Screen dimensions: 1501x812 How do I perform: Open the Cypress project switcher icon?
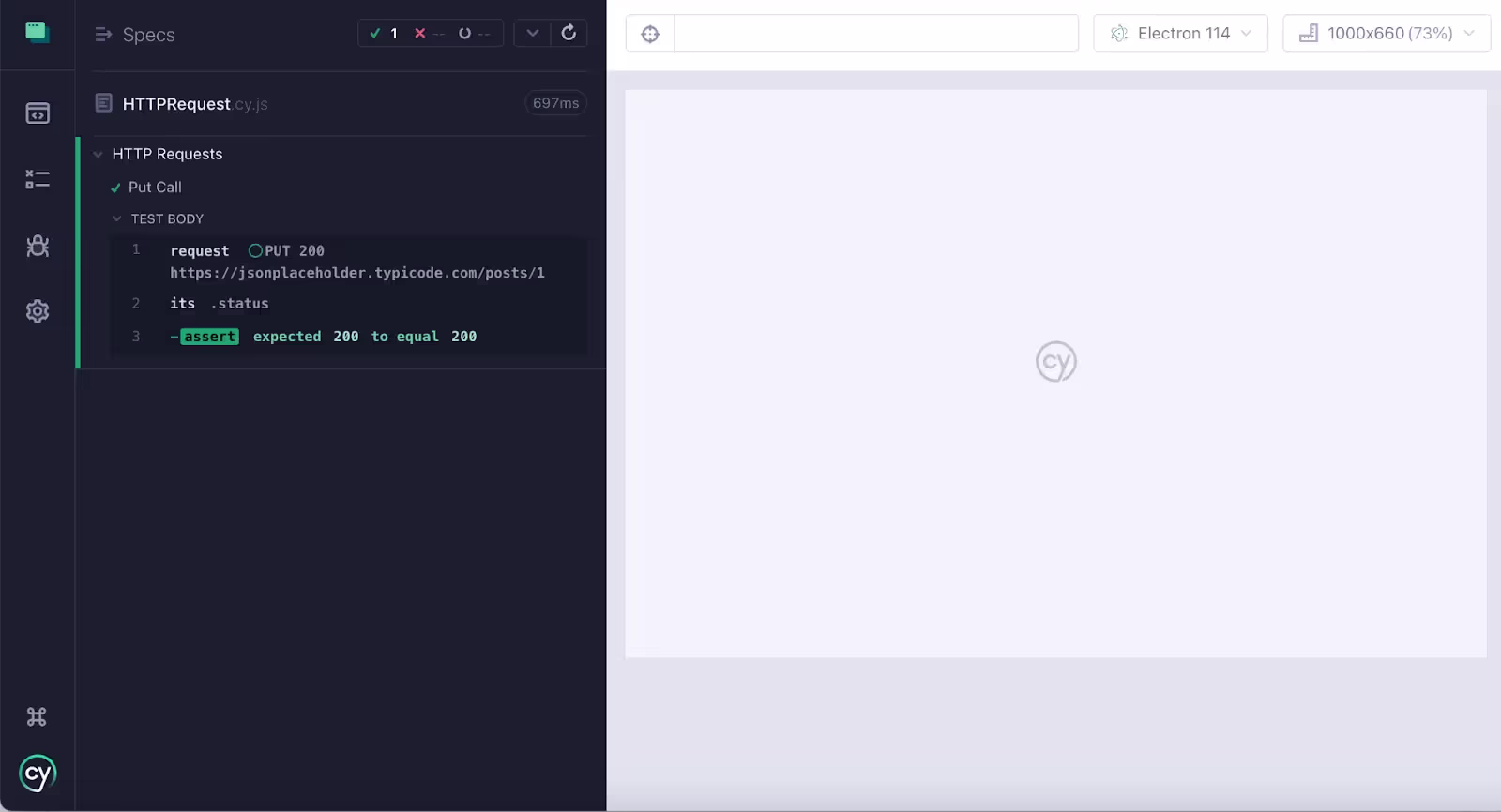(x=38, y=33)
